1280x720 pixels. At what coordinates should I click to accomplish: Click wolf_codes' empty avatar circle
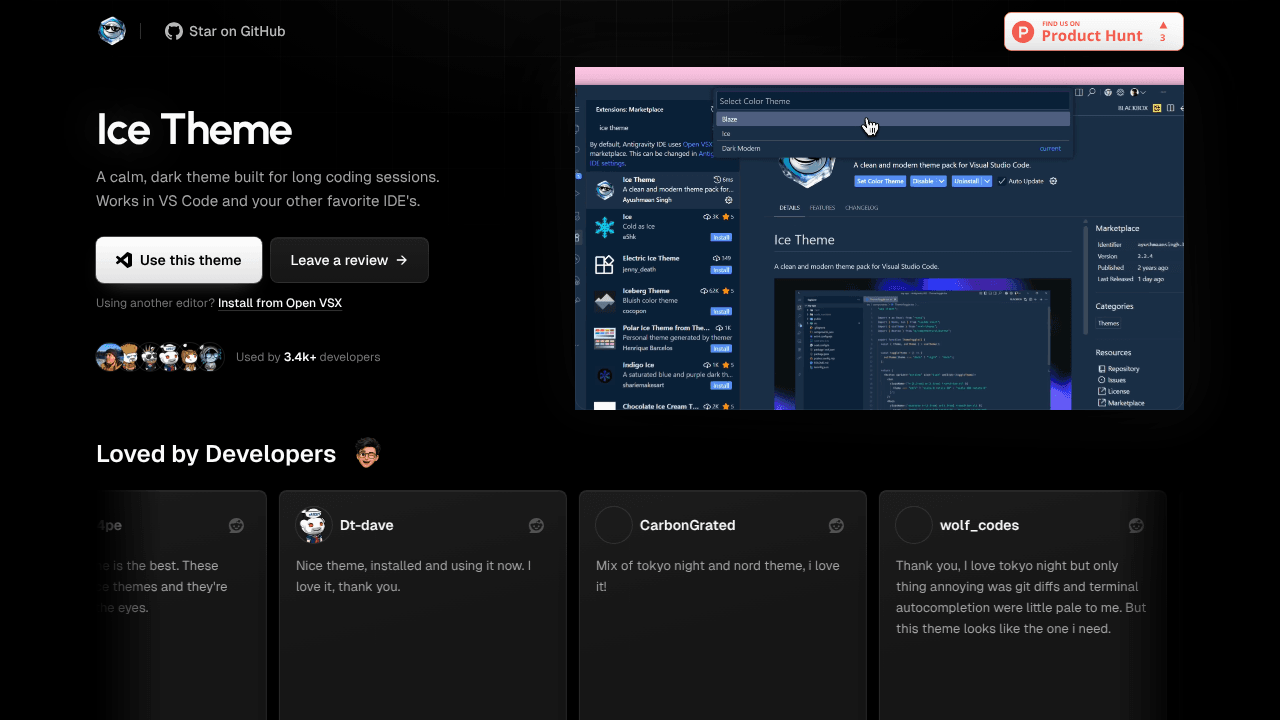tap(914, 525)
